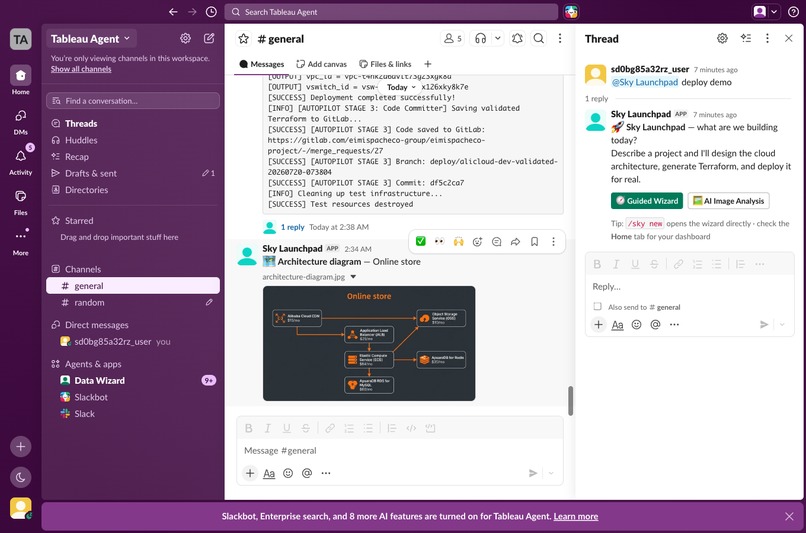Star the #general channel

click(244, 39)
